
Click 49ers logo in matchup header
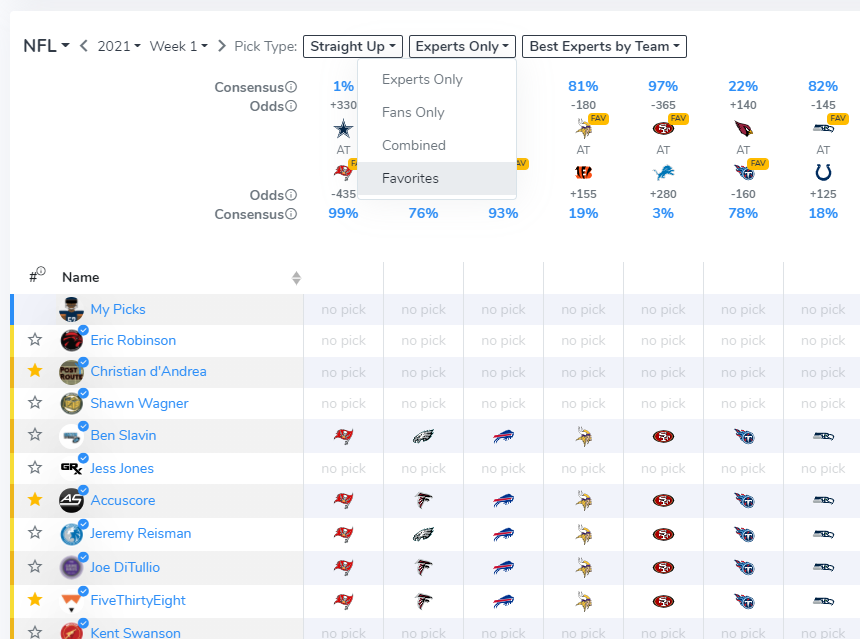click(663, 129)
